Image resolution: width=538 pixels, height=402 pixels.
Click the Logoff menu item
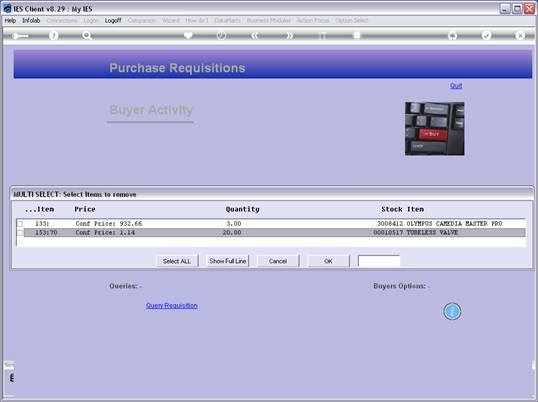(x=113, y=21)
